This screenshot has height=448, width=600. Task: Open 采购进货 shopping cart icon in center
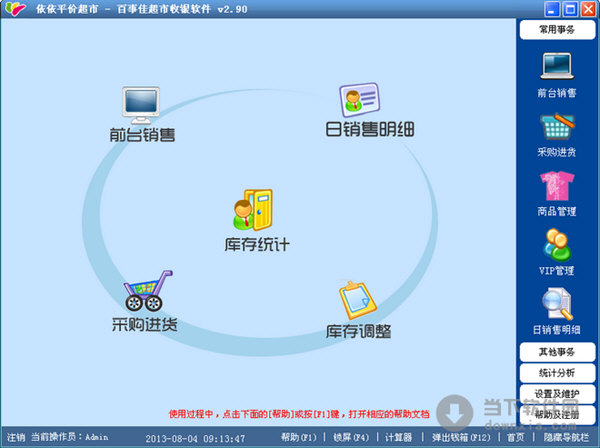(x=145, y=291)
